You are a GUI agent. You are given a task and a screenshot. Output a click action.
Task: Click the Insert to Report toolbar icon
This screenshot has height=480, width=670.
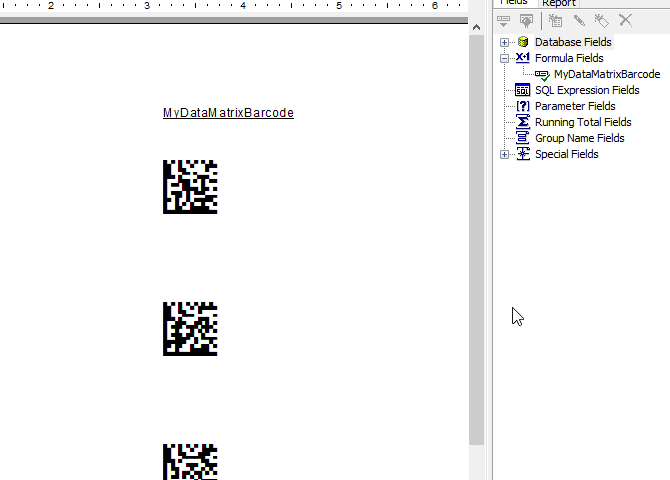504,21
